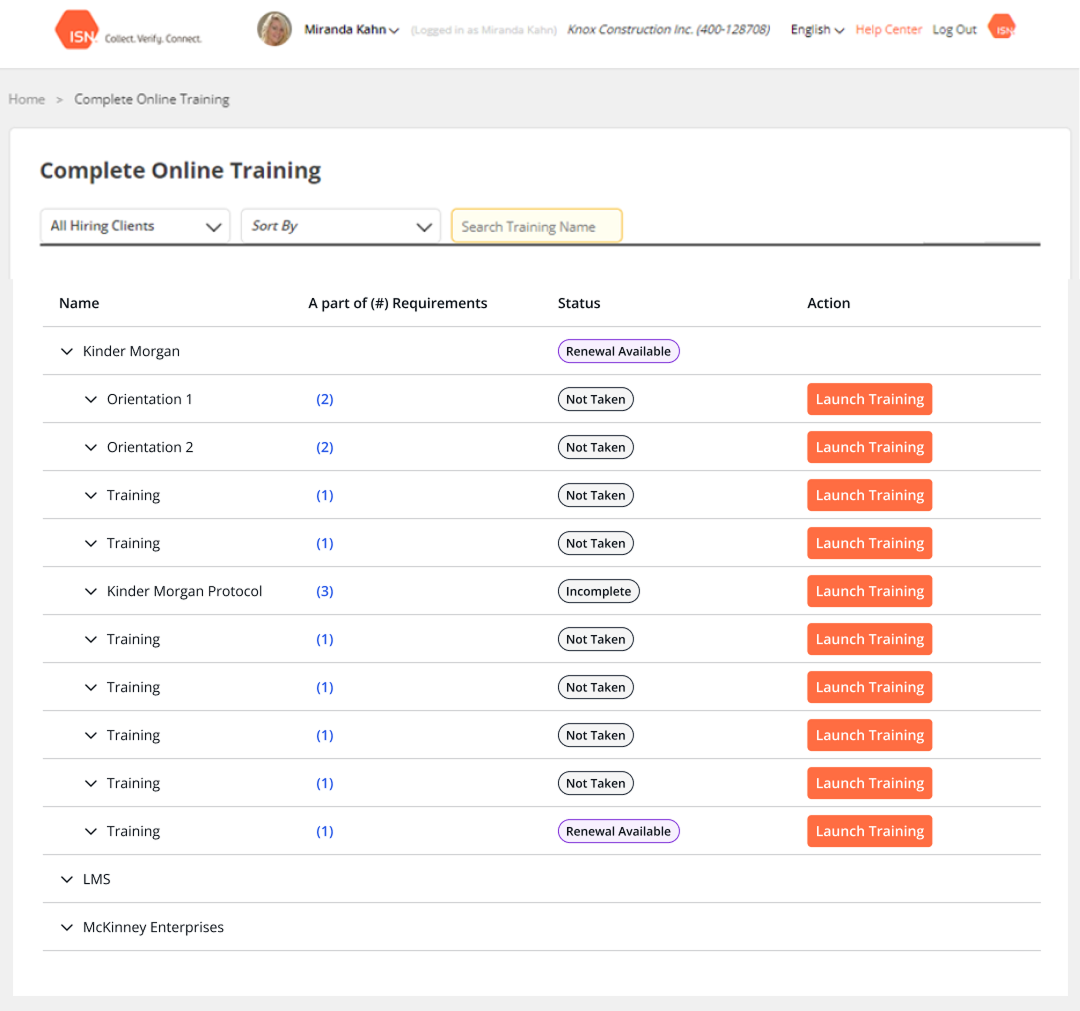The height and width of the screenshot is (1011, 1080).
Task: Open the (1) link in the Renewal Available Training row
Action: click(324, 831)
